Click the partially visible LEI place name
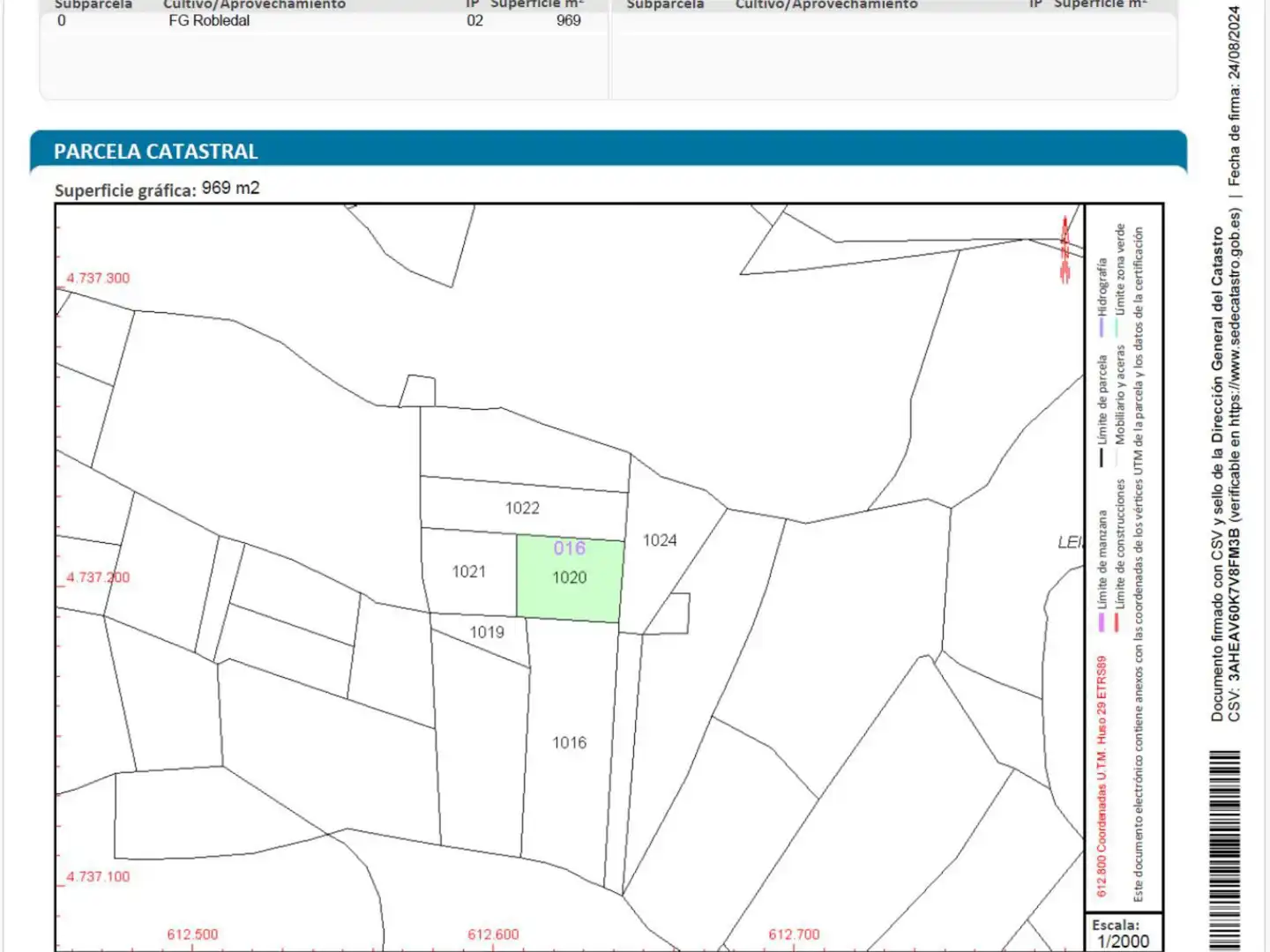Viewport: 1270px width, 952px height. pyautogui.click(x=1070, y=542)
